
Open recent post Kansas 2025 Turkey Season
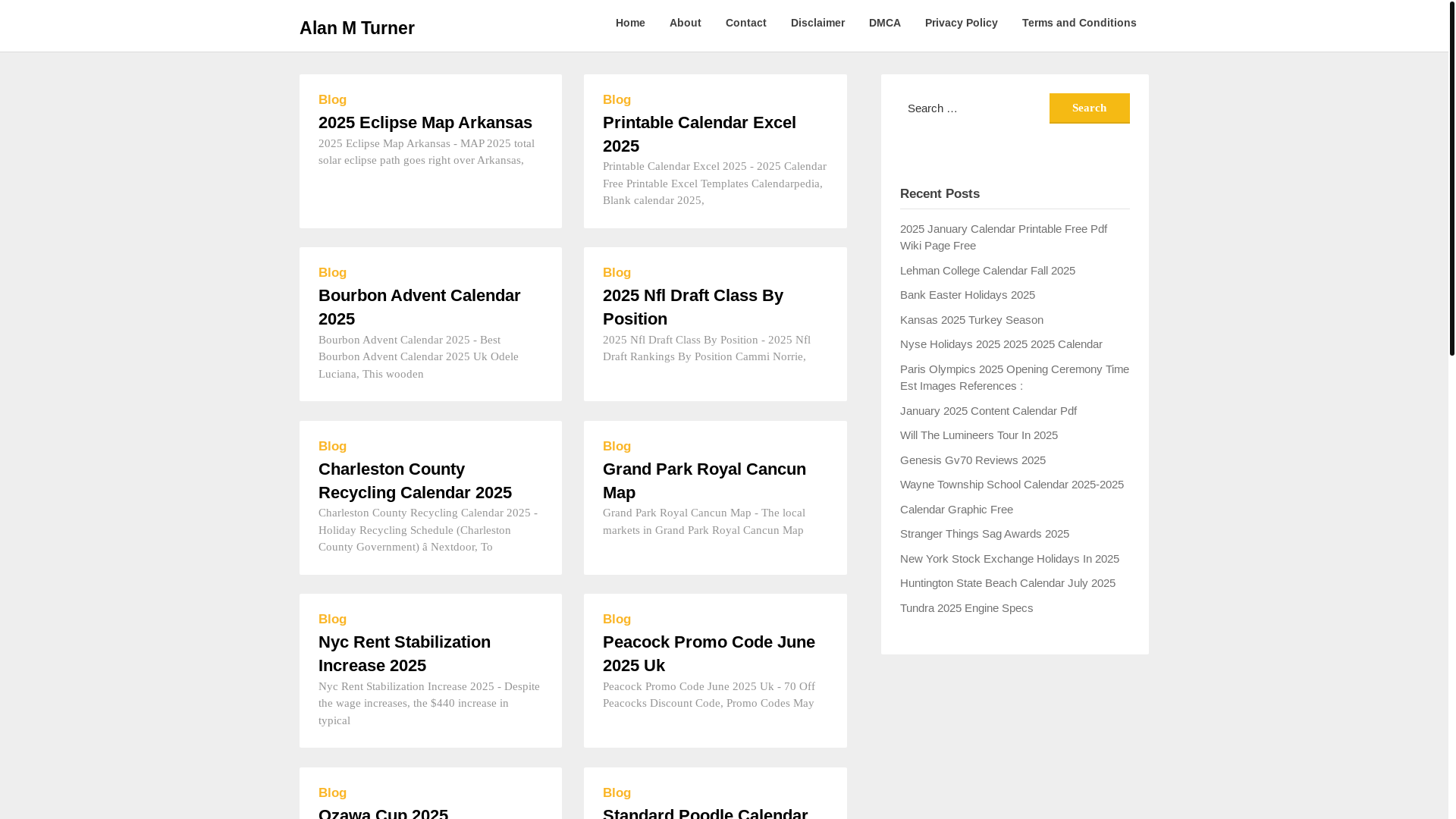click(971, 320)
